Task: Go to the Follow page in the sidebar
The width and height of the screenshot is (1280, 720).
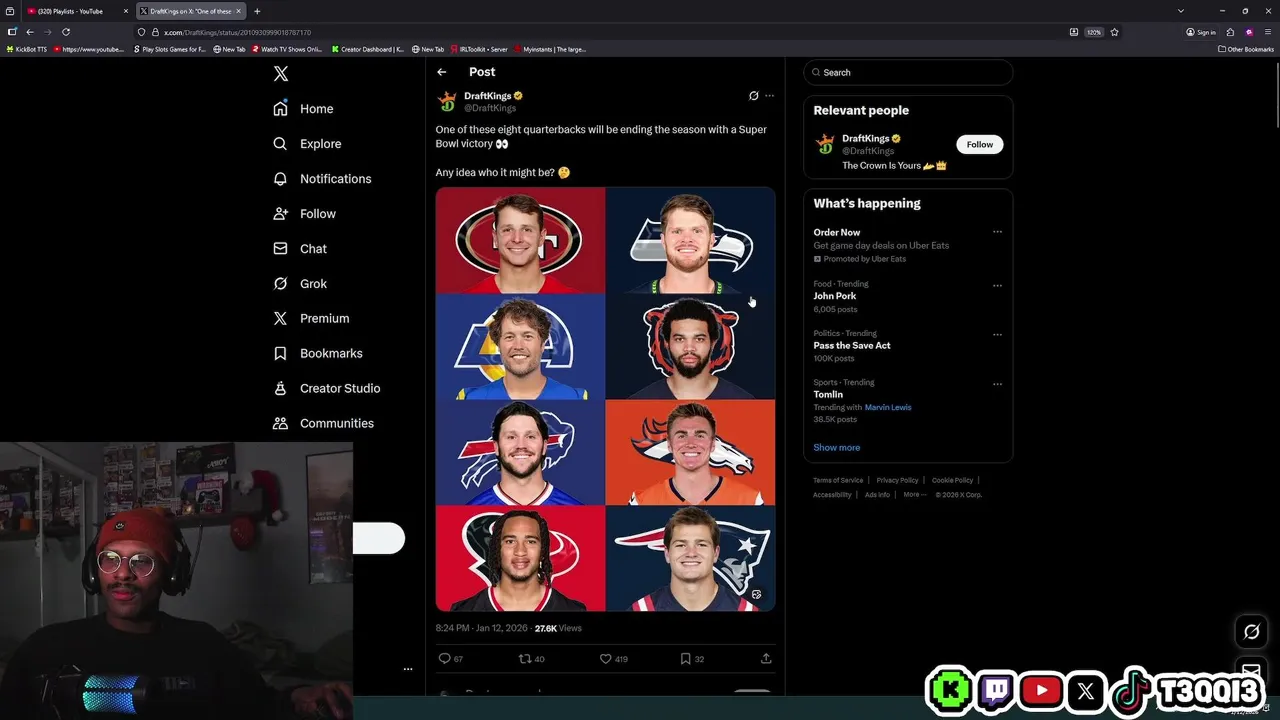Action: (305, 214)
